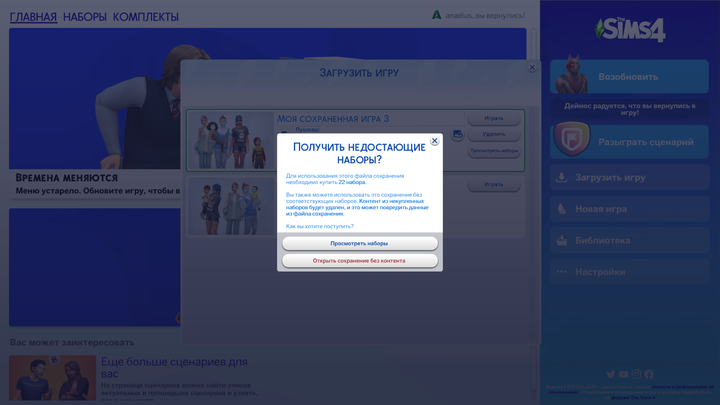Screen dimensions: 720x405
Task: Select the first save family thumbnail
Action: [231, 140]
